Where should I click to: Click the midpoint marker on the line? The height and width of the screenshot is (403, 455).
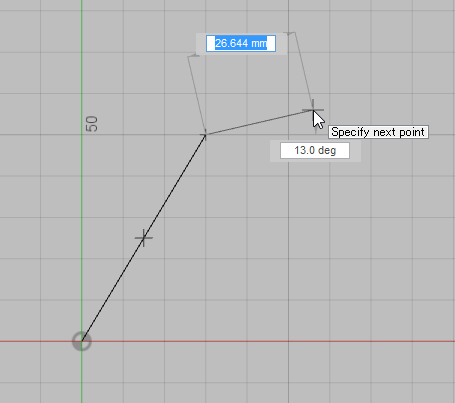144,238
